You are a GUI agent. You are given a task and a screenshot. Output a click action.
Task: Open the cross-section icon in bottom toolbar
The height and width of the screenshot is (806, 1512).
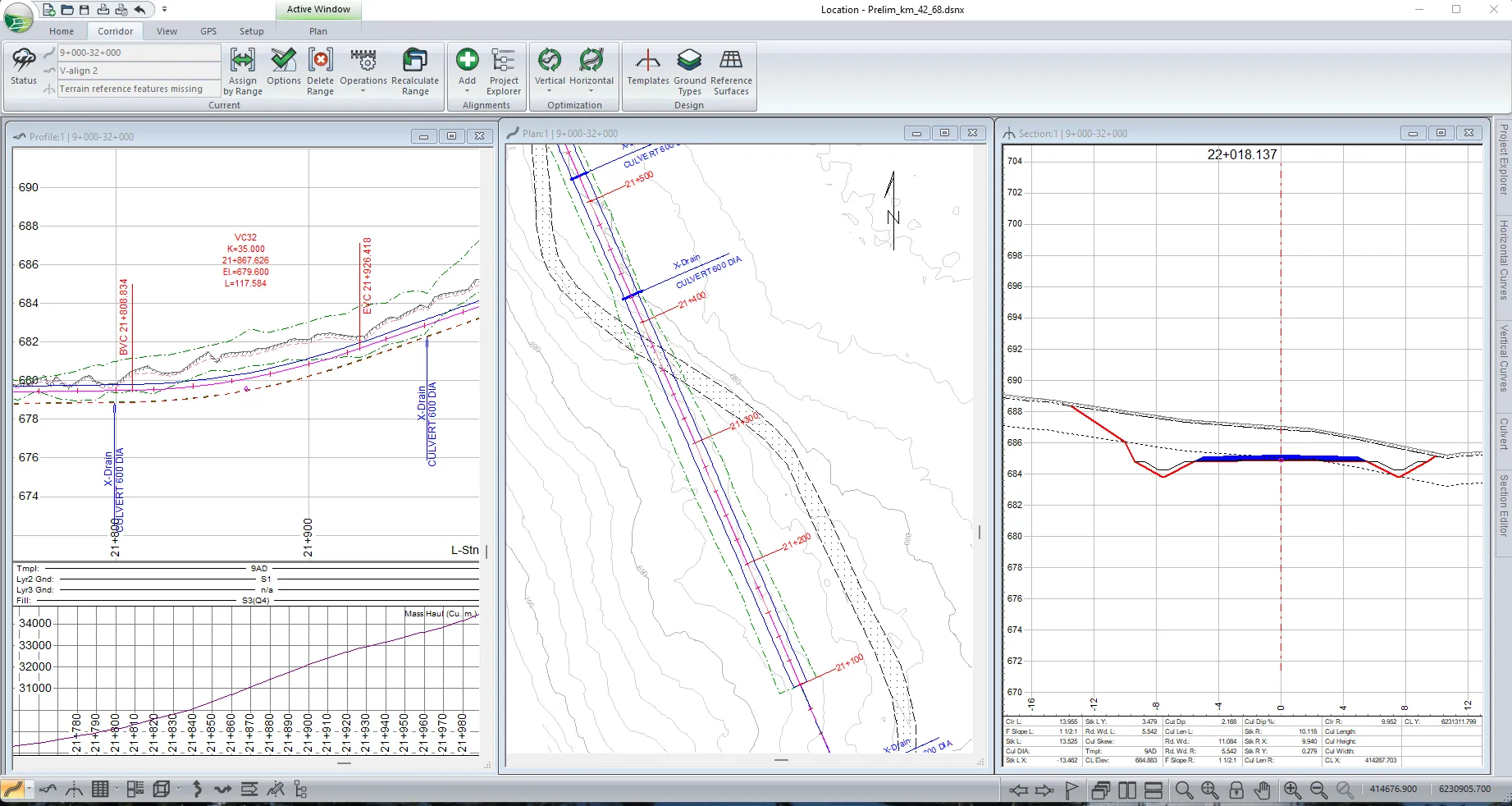(x=74, y=790)
